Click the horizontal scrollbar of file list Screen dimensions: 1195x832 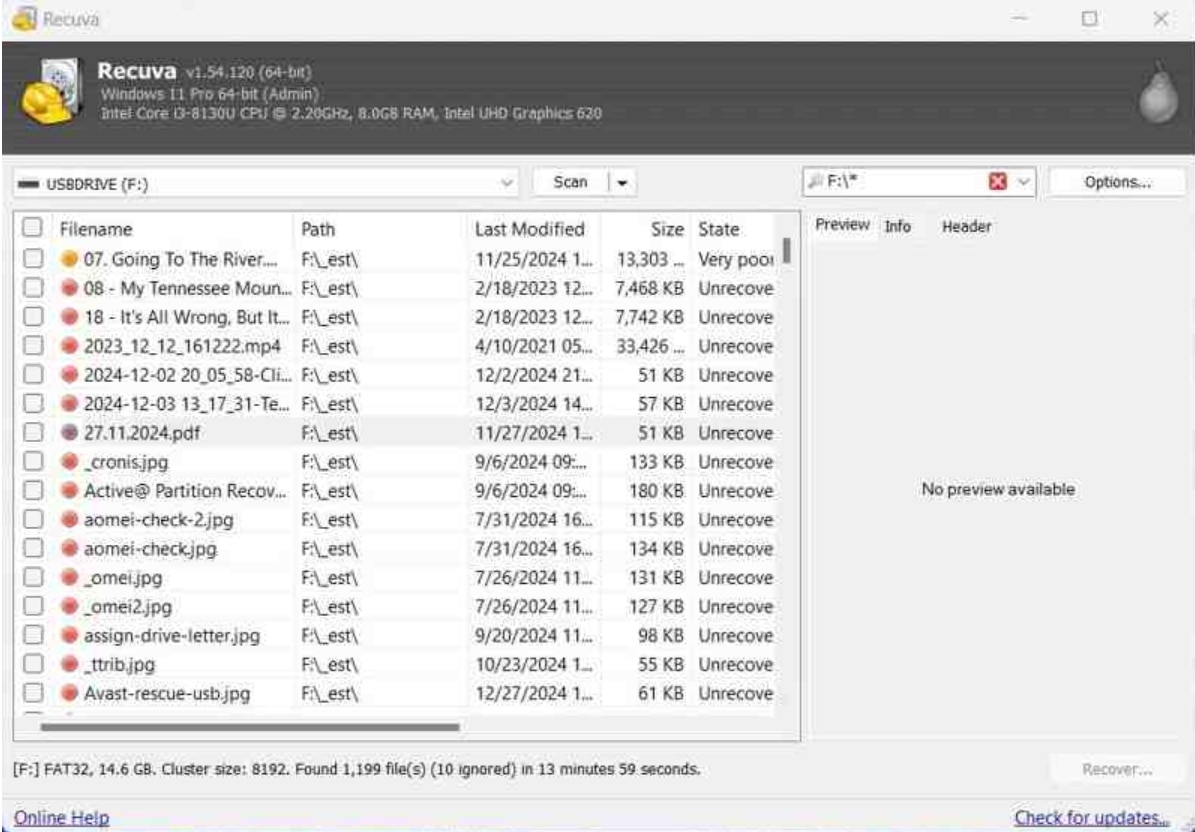pyautogui.click(x=250, y=727)
